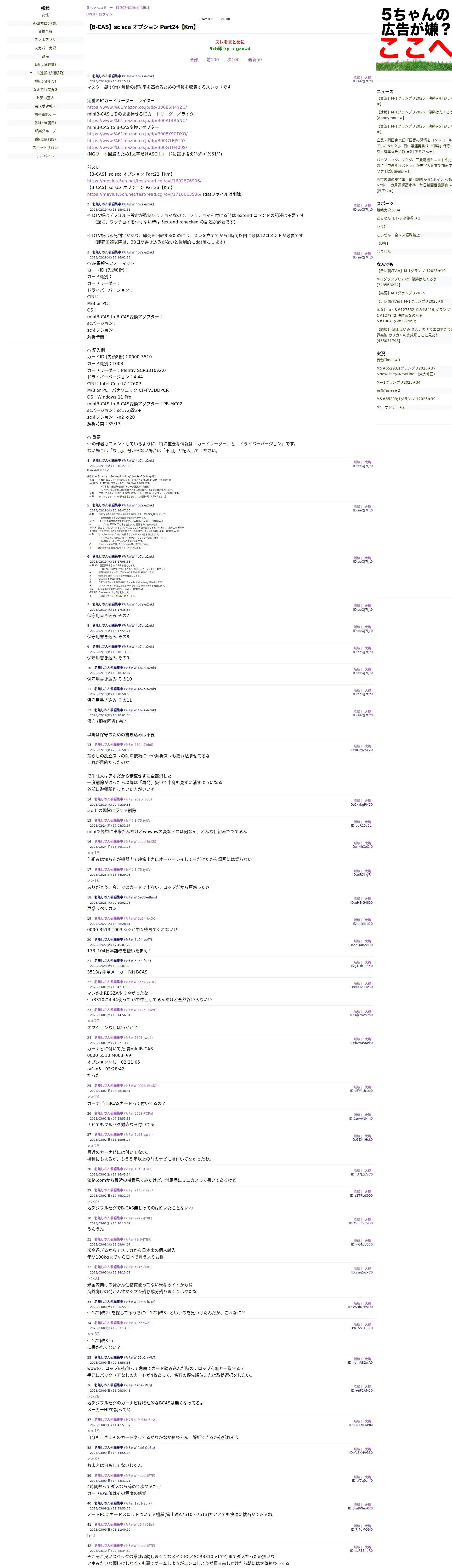Click 大砲 link on post 13
Image resolution: width=452 pixels, height=1568 pixels.
(x=368, y=746)
